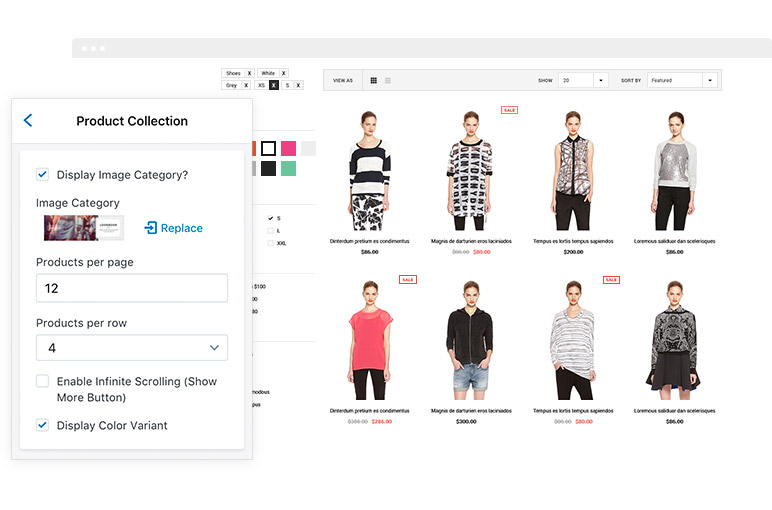Viewport: 772px width, 510px height.
Task: Remove the S filter tag
Action: tap(298, 85)
